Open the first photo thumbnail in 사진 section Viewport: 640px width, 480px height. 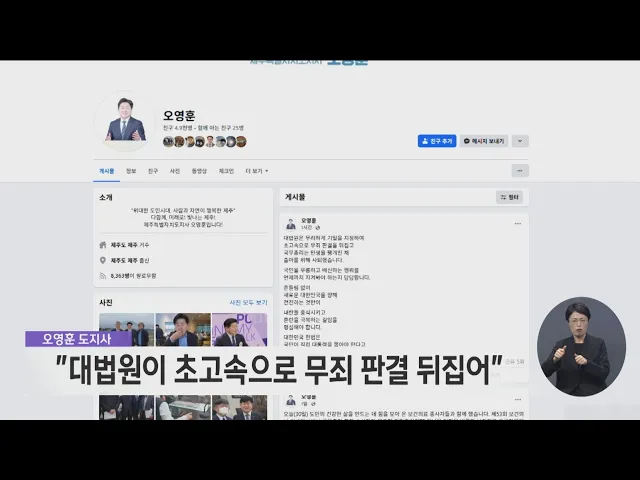[127, 330]
